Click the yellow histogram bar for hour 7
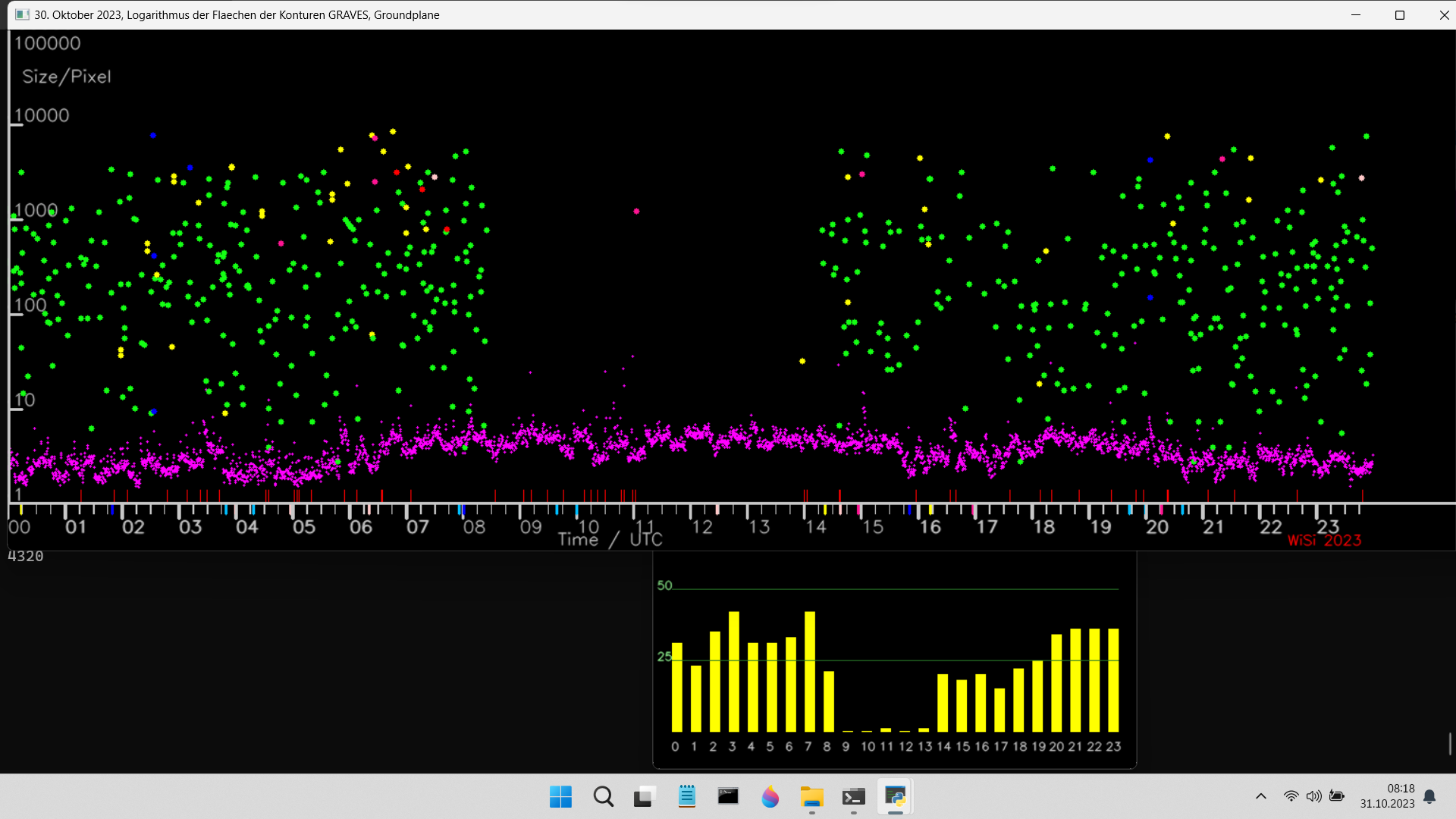 point(810,671)
